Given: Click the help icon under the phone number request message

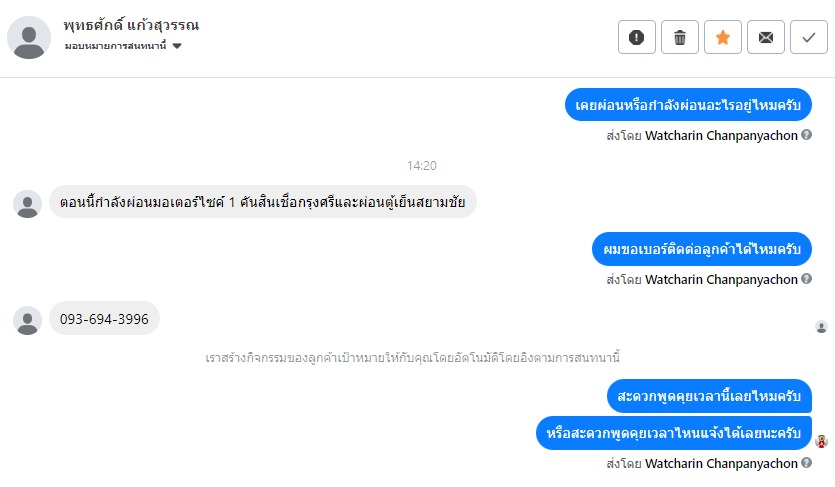Looking at the screenshot, I should [806, 280].
